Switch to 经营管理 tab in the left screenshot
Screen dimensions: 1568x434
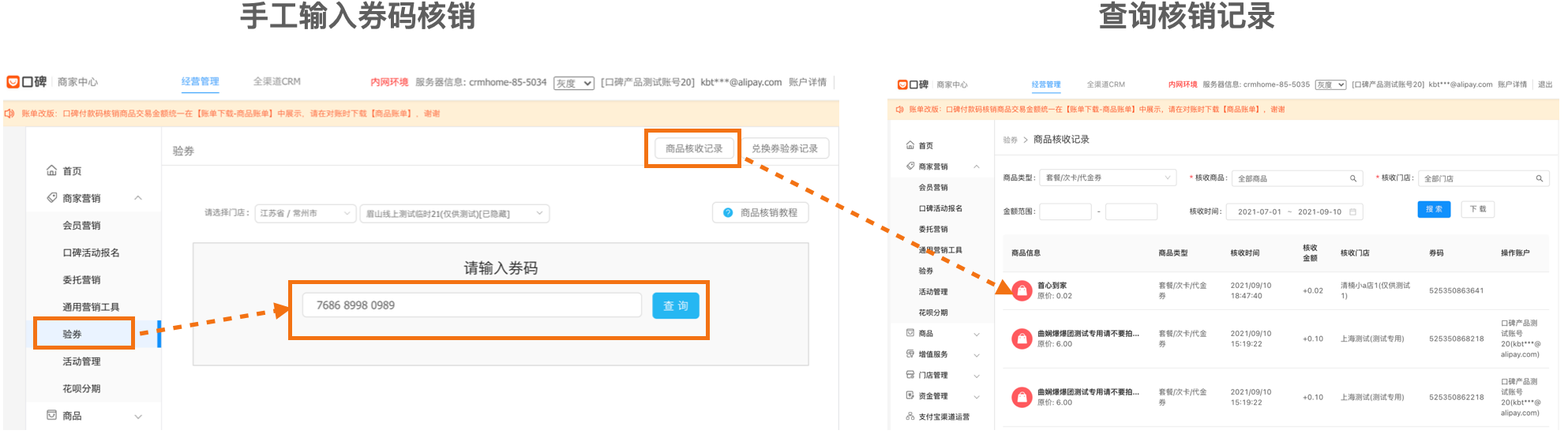[201, 81]
